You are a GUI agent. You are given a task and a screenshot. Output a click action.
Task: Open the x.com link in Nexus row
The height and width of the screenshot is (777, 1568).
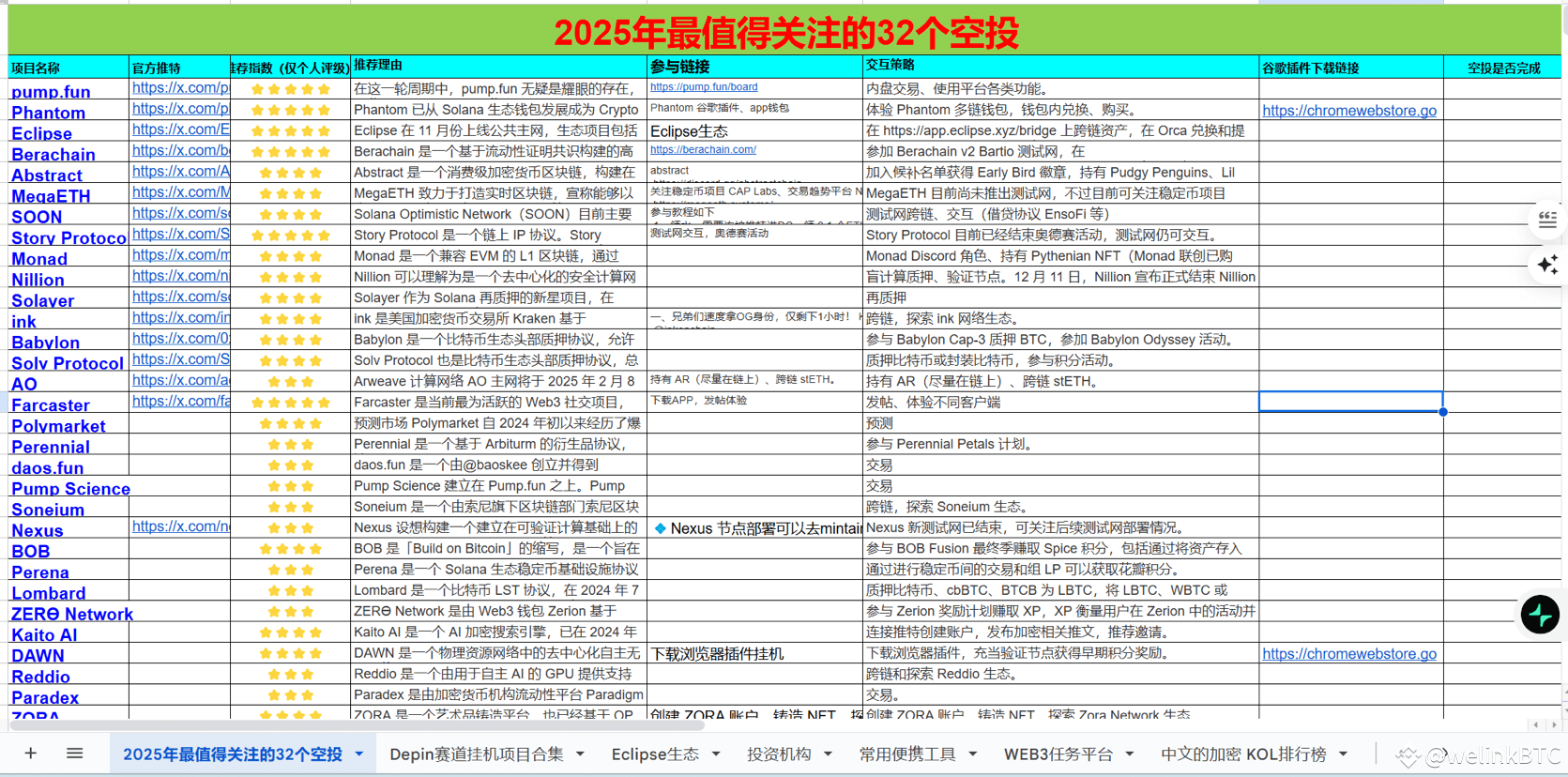pyautogui.click(x=181, y=526)
